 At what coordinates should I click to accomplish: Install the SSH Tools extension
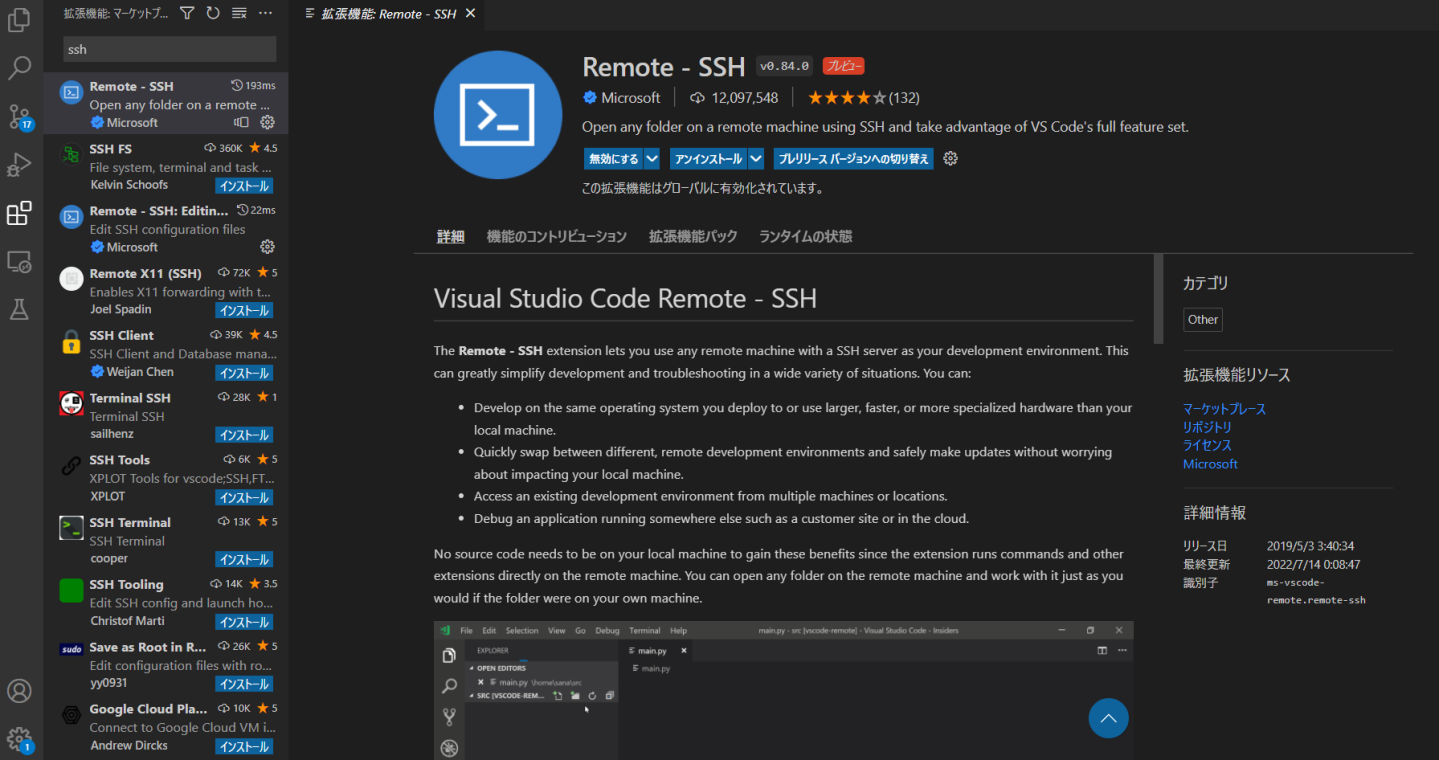245,497
